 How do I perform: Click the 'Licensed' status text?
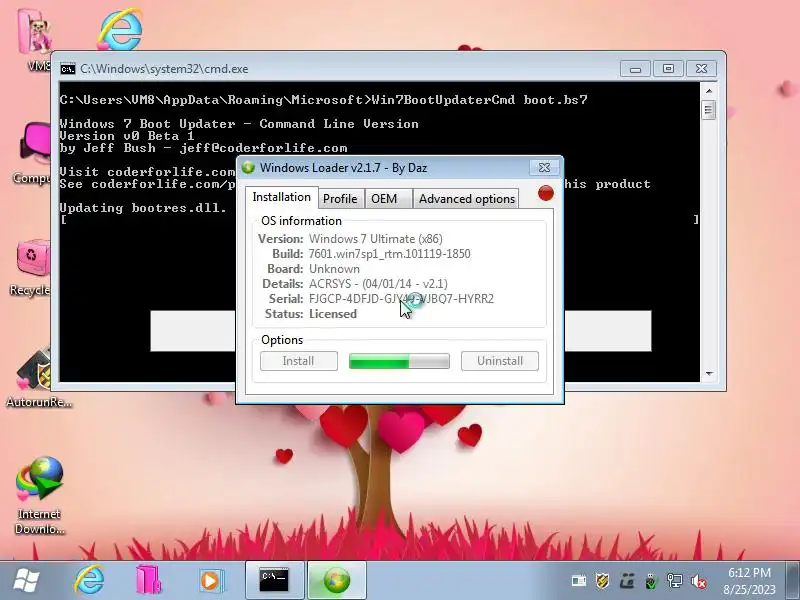pos(333,314)
